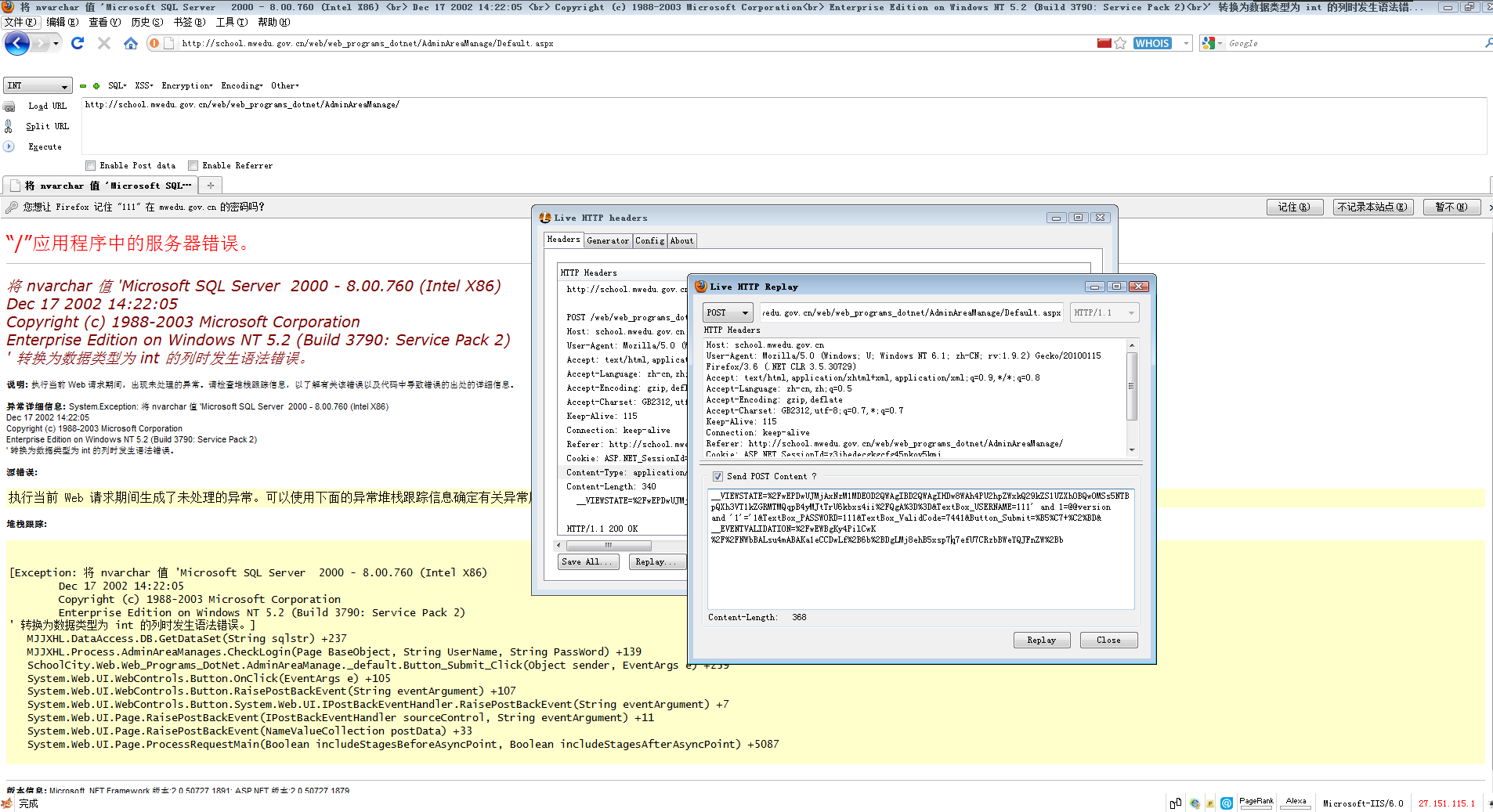Click the browser forward arrow
The image size is (1493, 812).
pos(40,43)
